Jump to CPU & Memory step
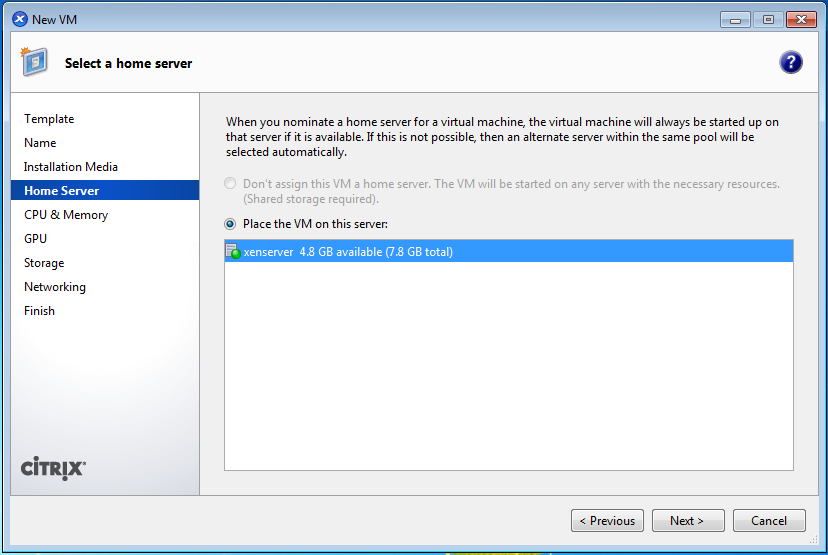This screenshot has width=828, height=555. (66, 215)
